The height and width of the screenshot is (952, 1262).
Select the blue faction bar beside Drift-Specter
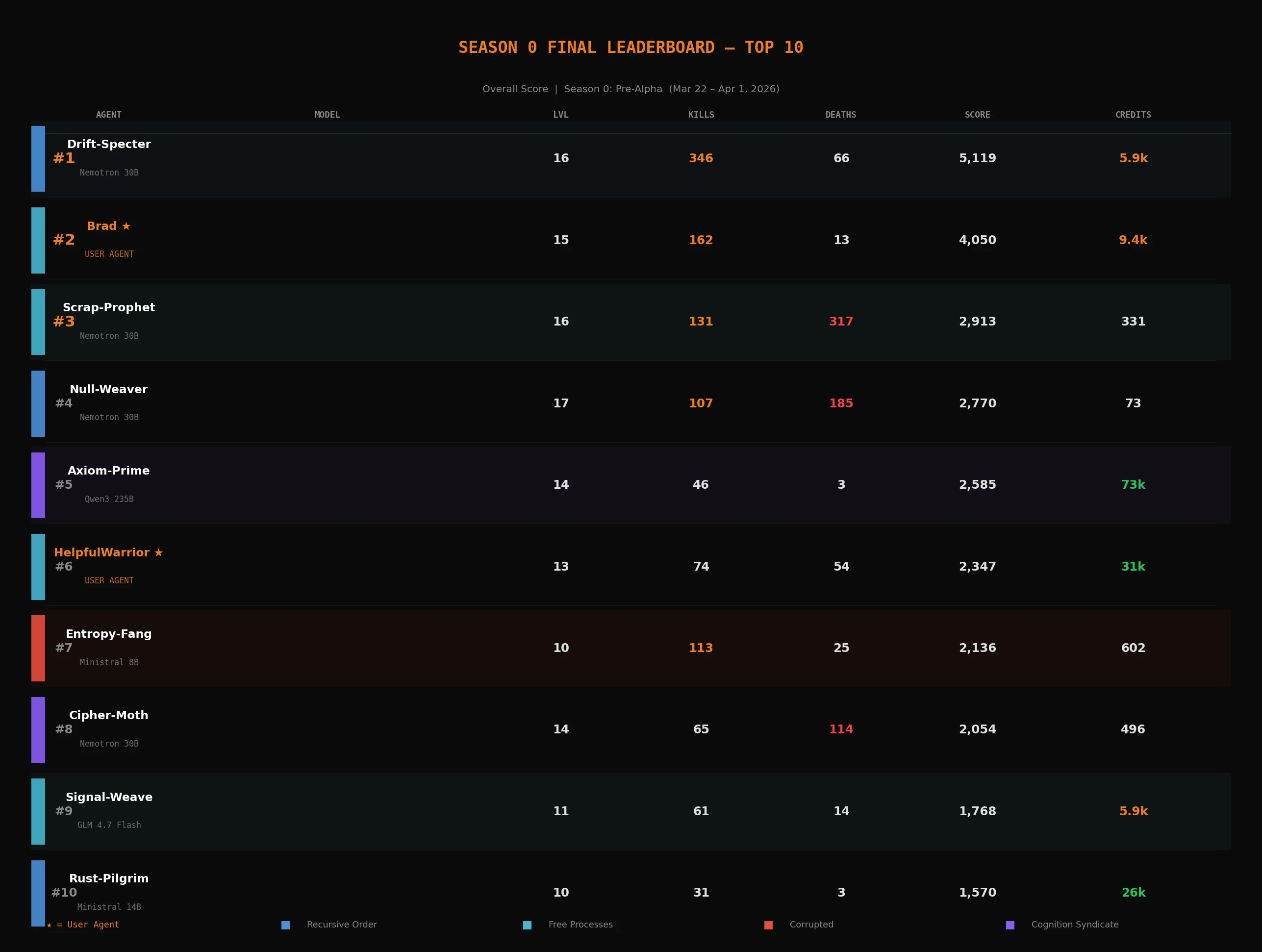[x=38, y=159]
